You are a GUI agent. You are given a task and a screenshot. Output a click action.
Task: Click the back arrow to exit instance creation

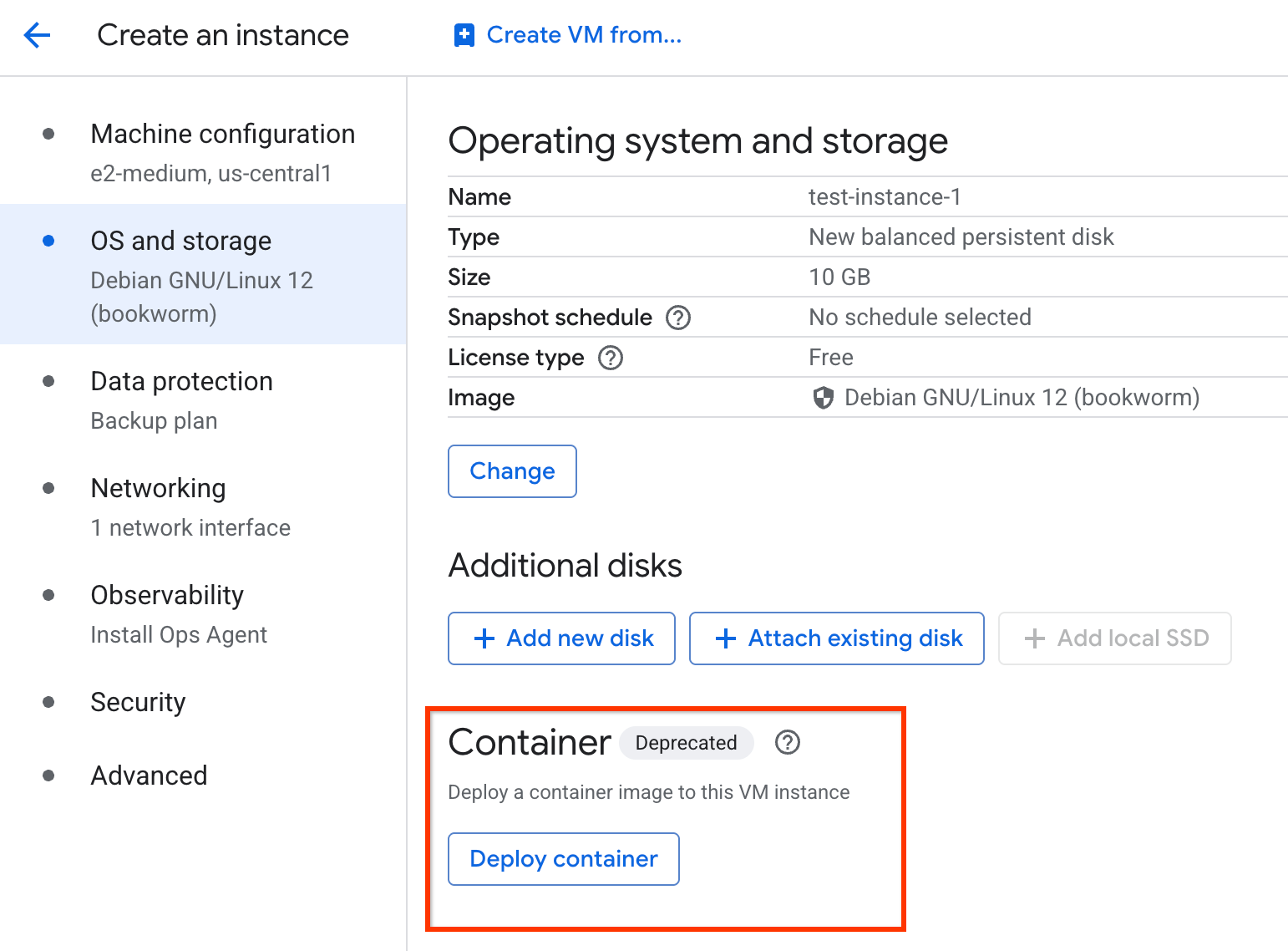[37, 35]
